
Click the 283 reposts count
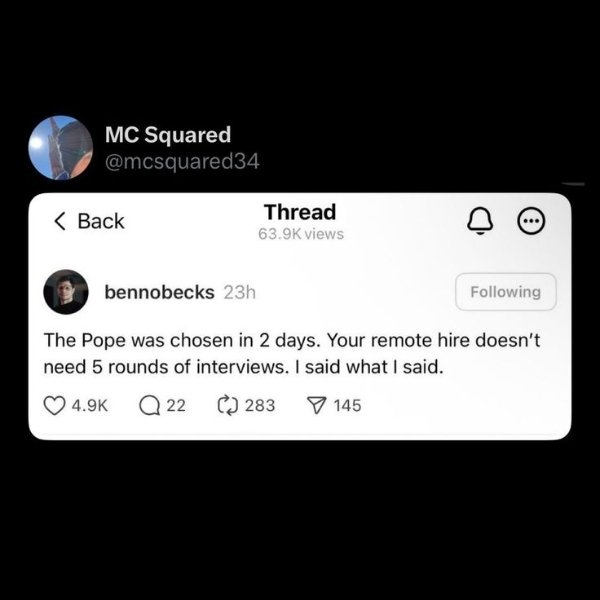click(259, 405)
